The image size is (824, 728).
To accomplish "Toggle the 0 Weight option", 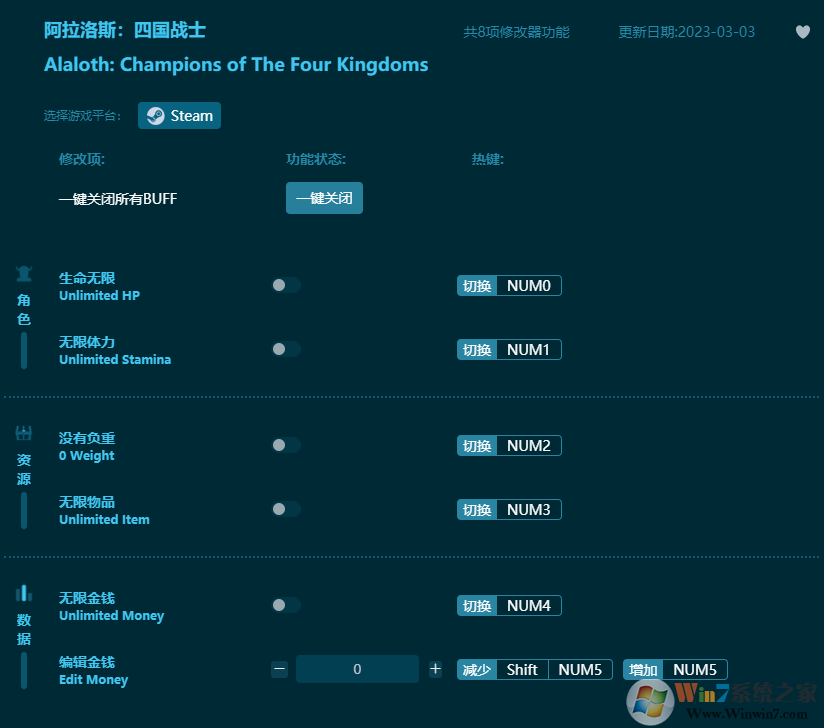I will point(285,446).
